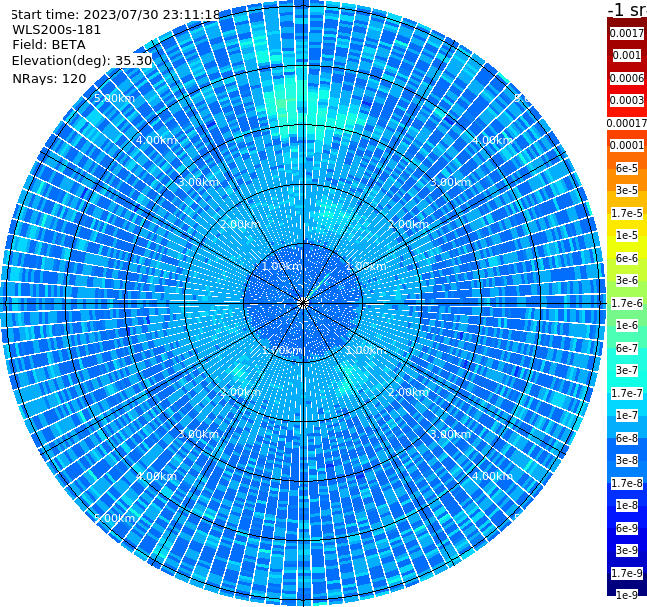The width and height of the screenshot is (647, 607).
Task: Select the 3e-8 colorbar tick label
Action: tap(627, 460)
